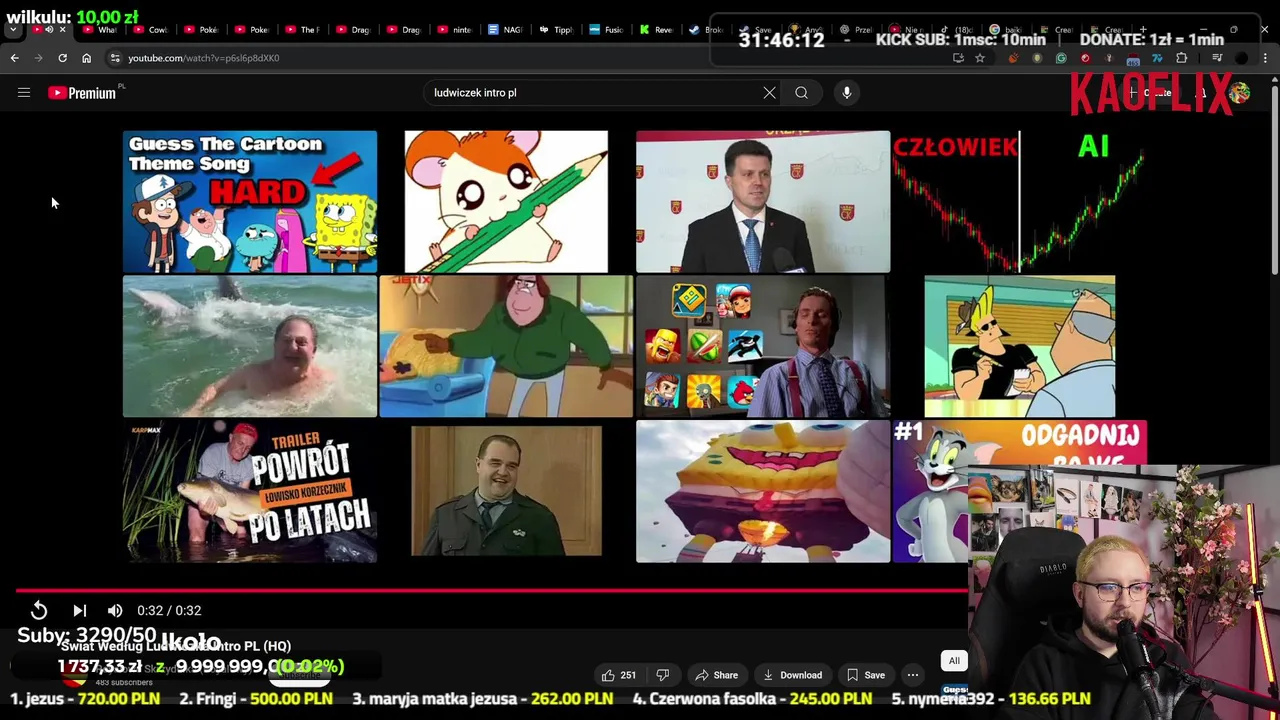Viewport: 1280px width, 720px height.
Task: Open the man swimming in waves thumbnail
Action: 250,346
